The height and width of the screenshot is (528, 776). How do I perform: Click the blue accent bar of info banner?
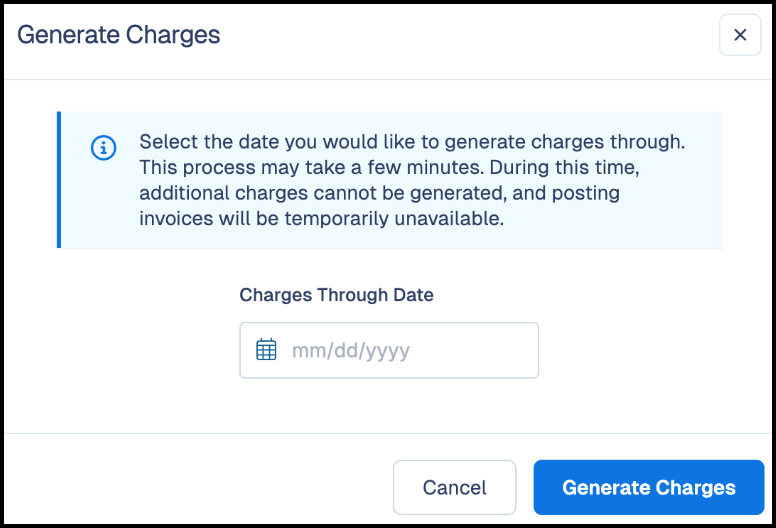59,180
